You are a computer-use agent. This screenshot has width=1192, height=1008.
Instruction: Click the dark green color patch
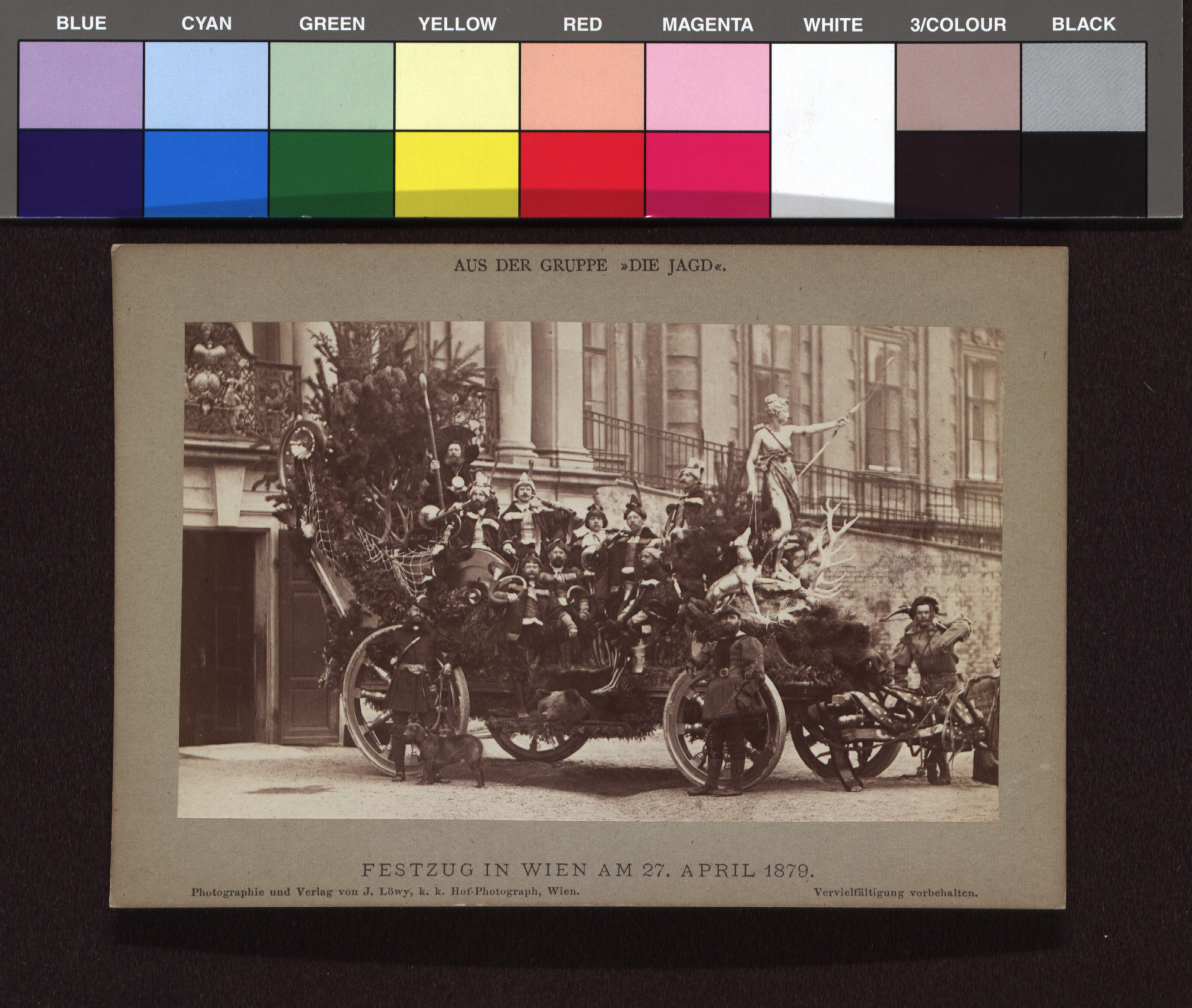tap(331, 173)
